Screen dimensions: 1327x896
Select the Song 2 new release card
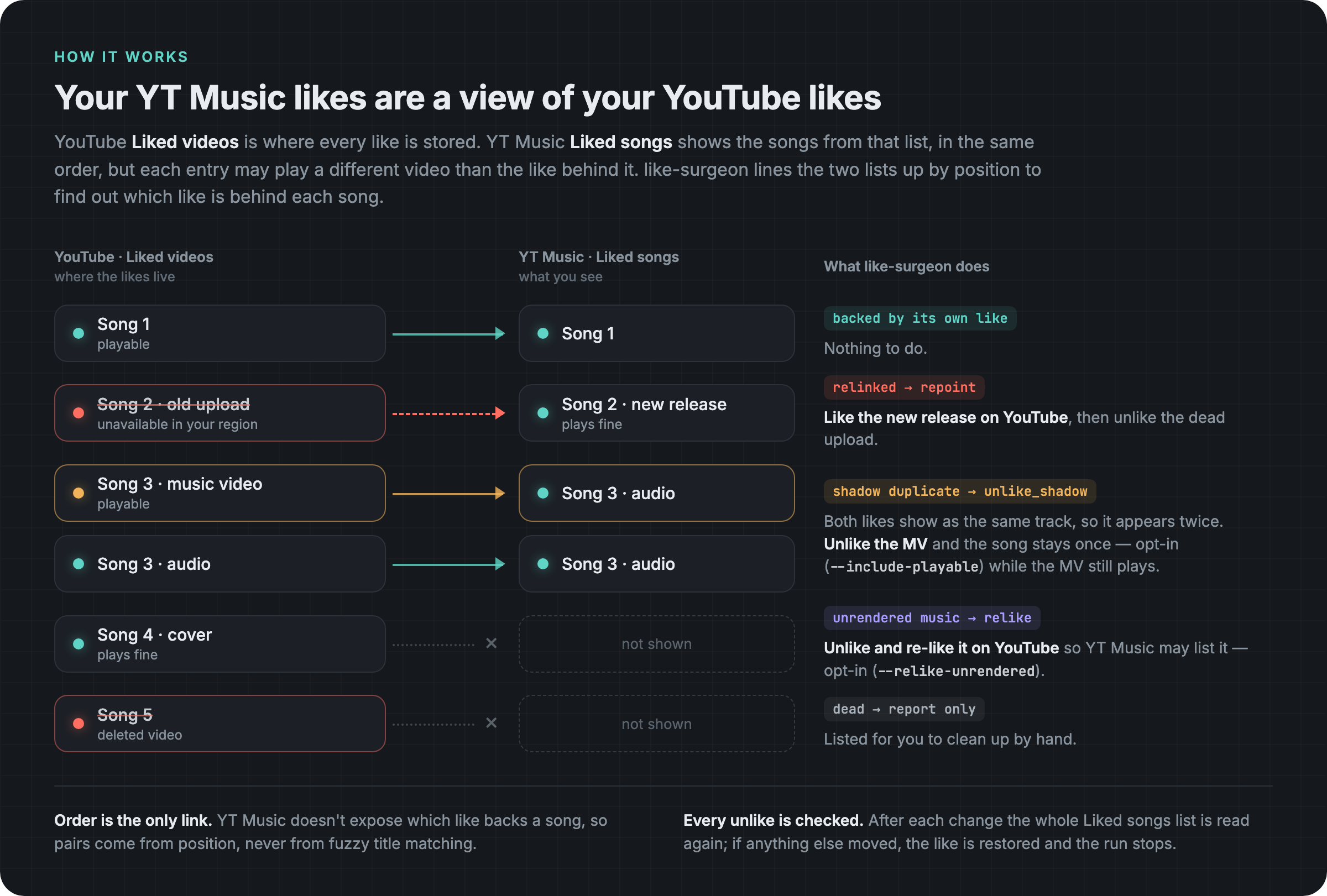pyautogui.click(x=657, y=413)
